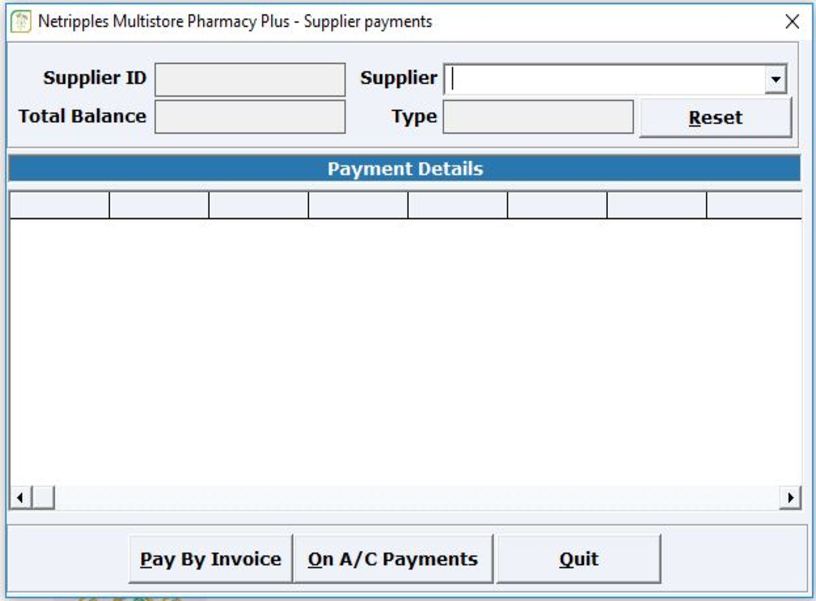This screenshot has width=816, height=601.
Task: Click the Pay By Invoice button
Action: pyautogui.click(x=211, y=559)
